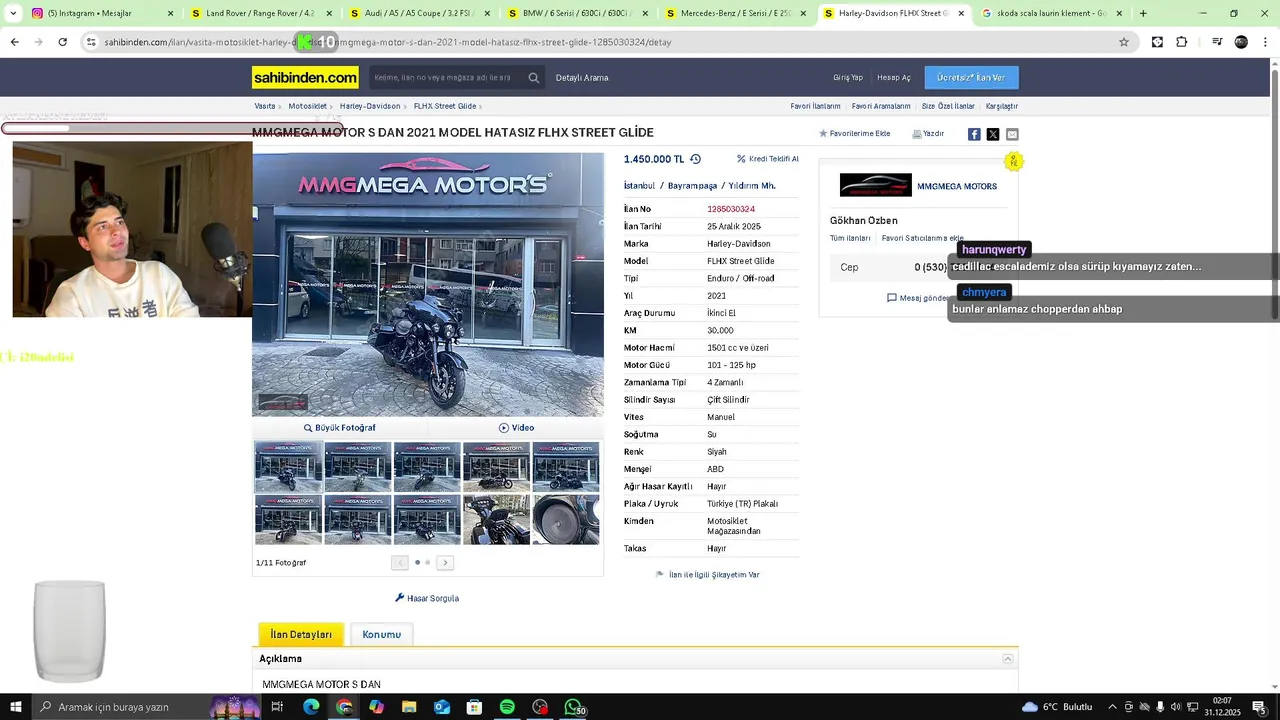
Task: Open Microsoft Edge from taskbar
Action: [x=311, y=707]
